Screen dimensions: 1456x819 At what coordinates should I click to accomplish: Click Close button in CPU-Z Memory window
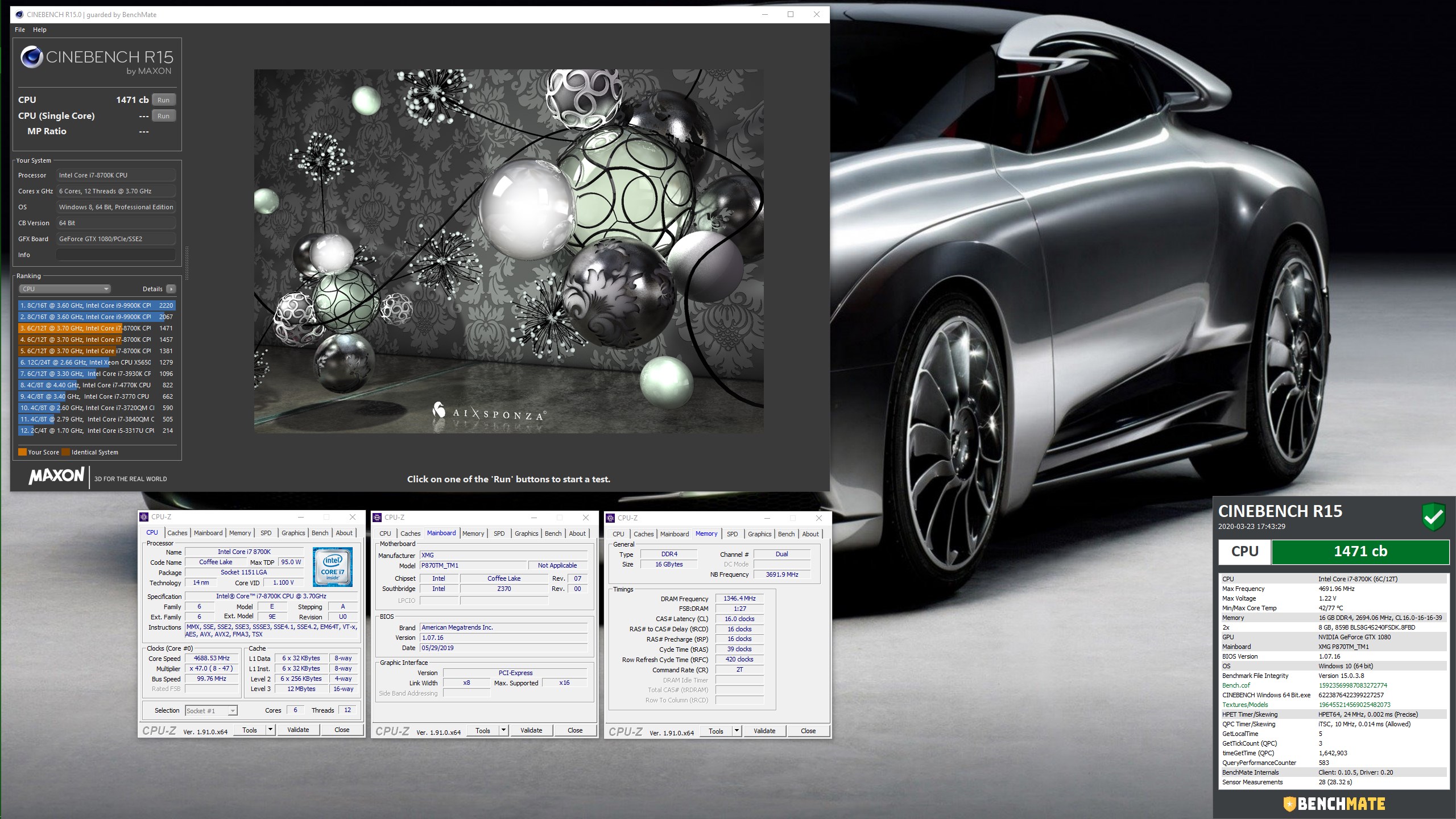click(808, 731)
